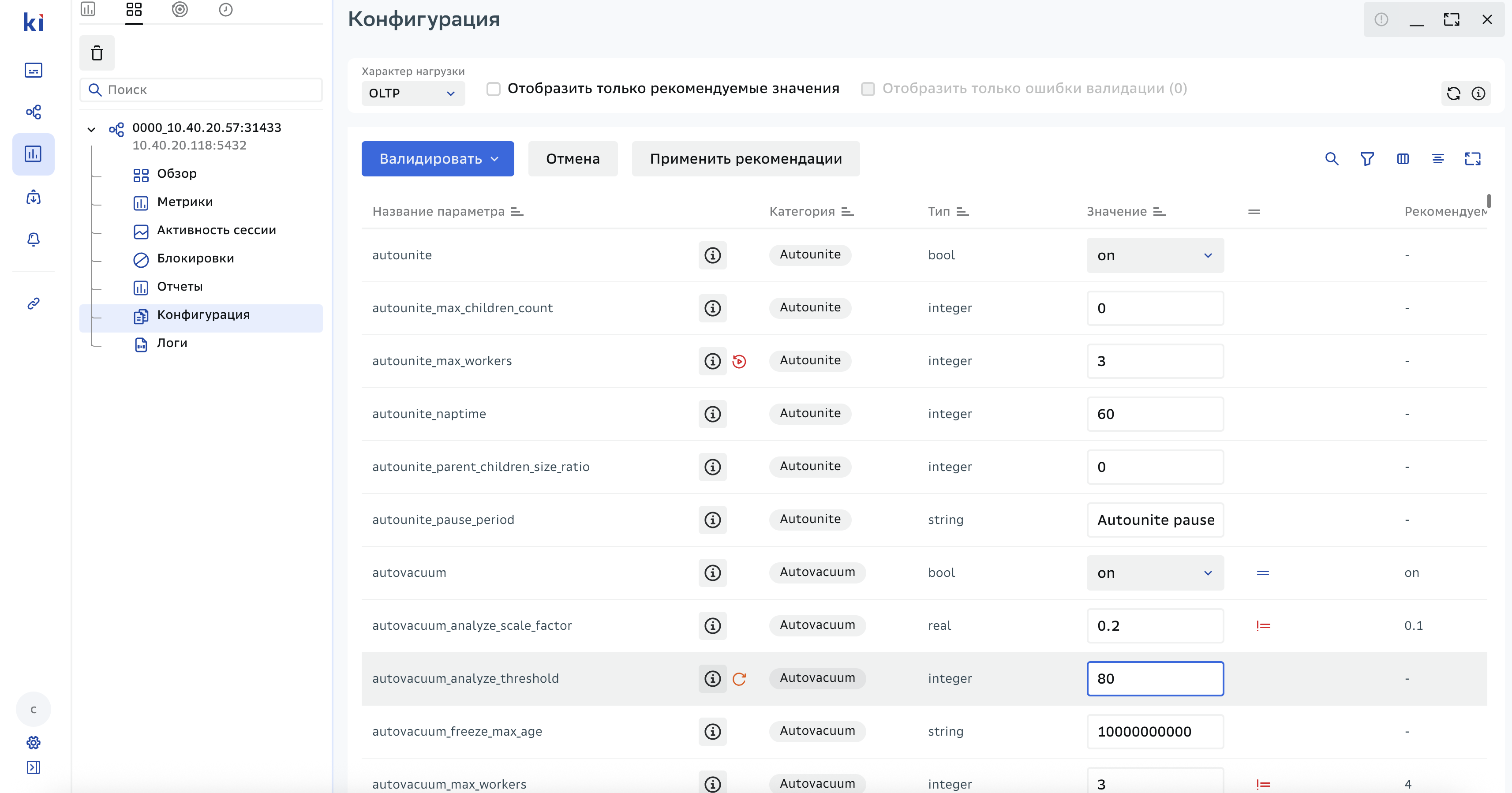Click the Отмена button
Image resolution: width=1512 pixels, height=793 pixels.
pyautogui.click(x=573, y=159)
